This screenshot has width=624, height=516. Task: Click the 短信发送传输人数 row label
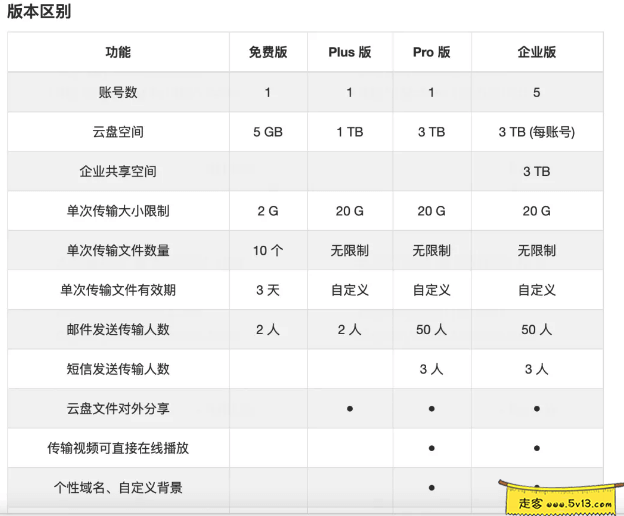click(118, 369)
